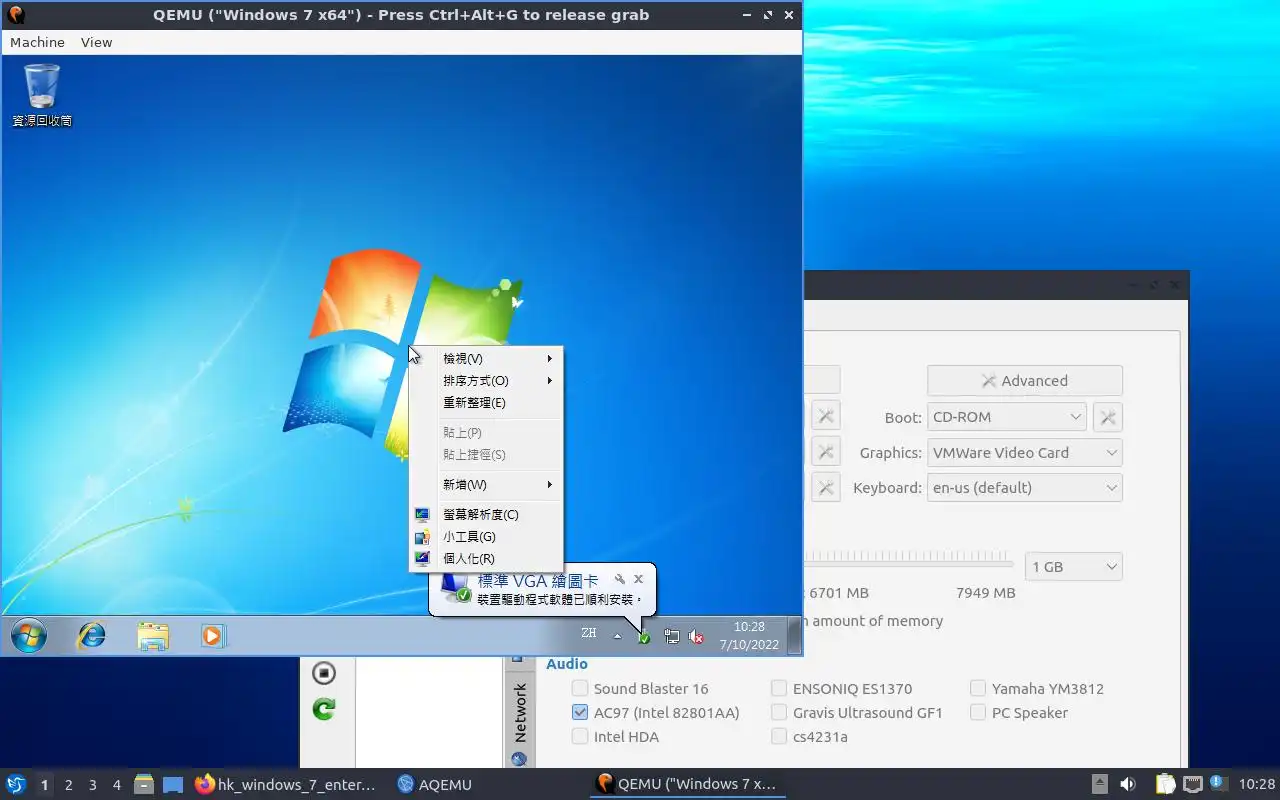Viewport: 1280px width, 800px height.
Task: Open the ethernet network icon in host tray
Action: pos(1192,785)
